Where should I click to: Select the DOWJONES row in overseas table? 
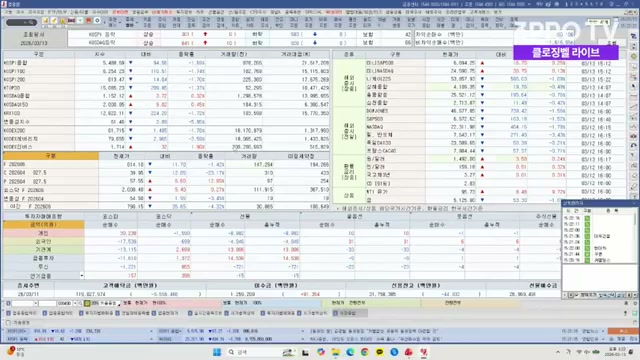click(496, 111)
